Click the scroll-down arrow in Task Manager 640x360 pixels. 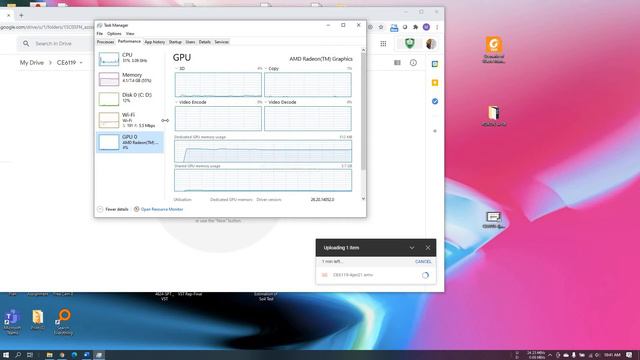(363, 199)
